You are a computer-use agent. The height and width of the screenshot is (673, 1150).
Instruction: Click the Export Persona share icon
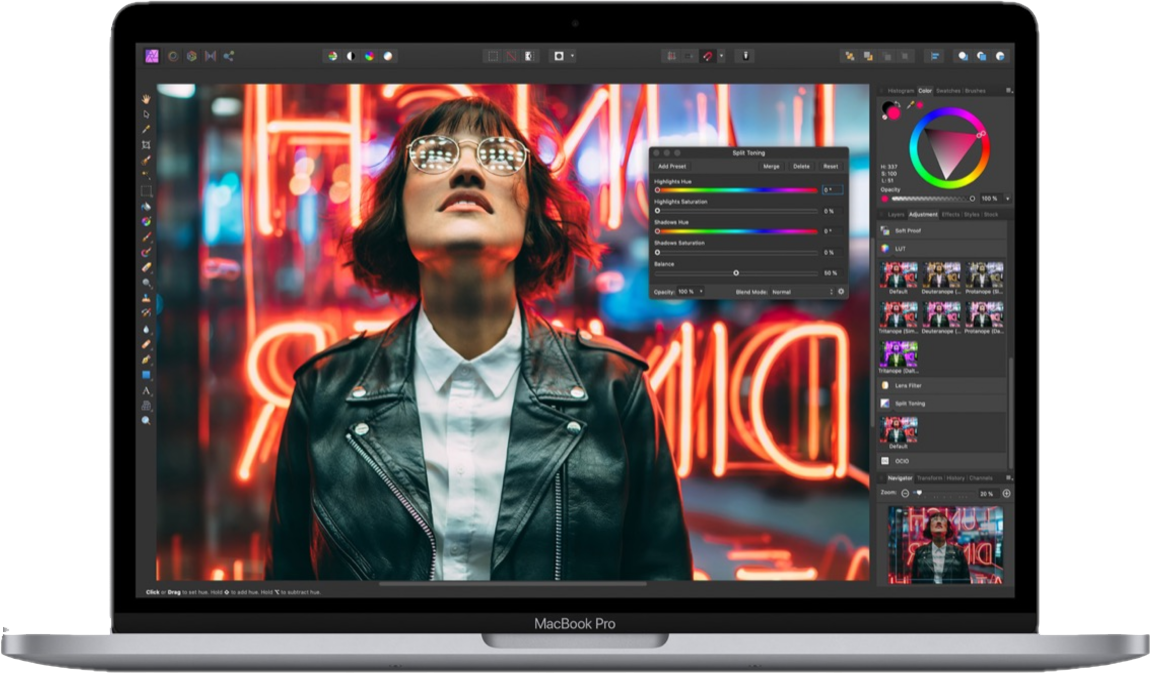tap(228, 56)
